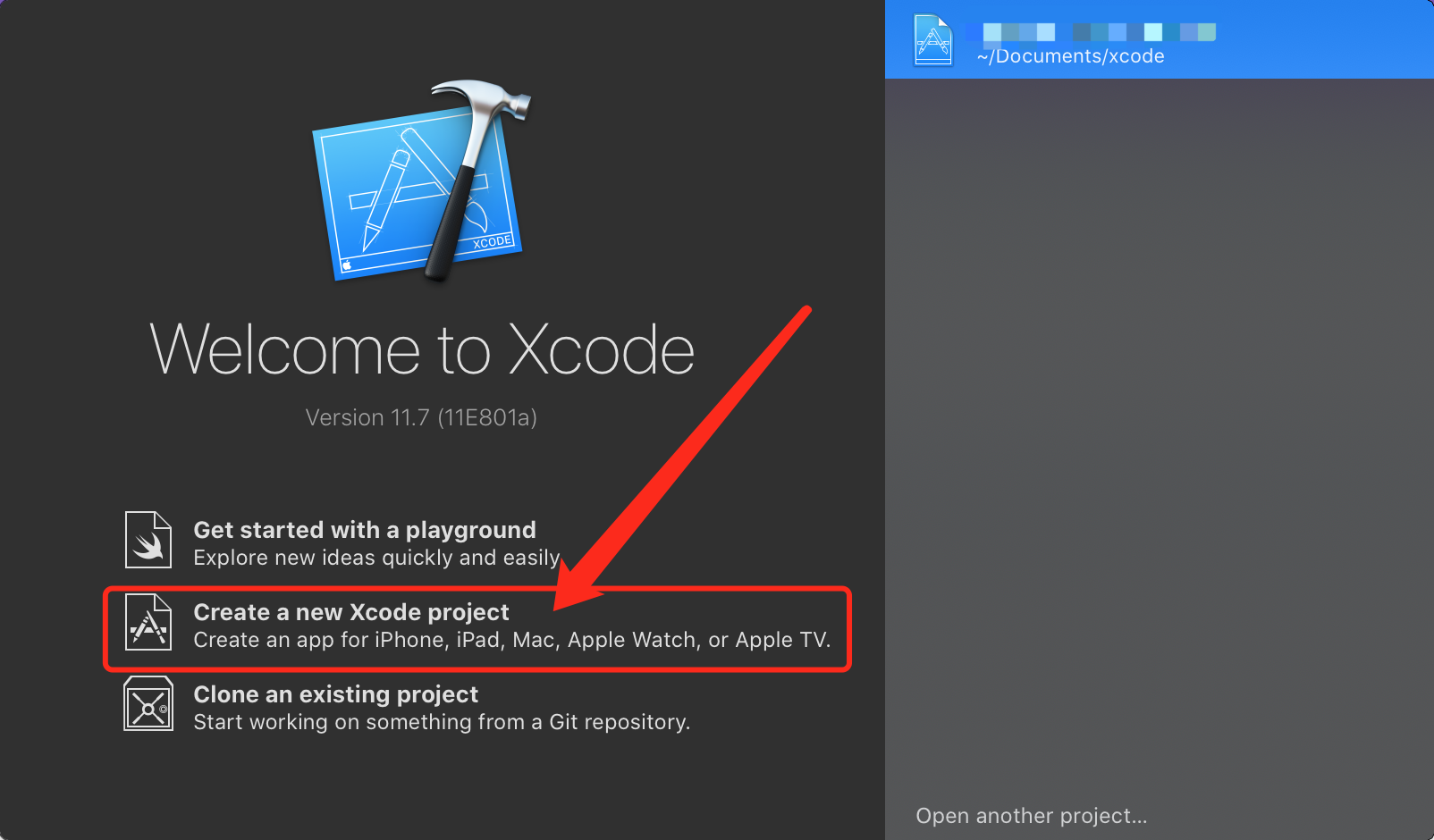Click the Version 11.7 (11E801a) text
1434x840 pixels.
[421, 417]
